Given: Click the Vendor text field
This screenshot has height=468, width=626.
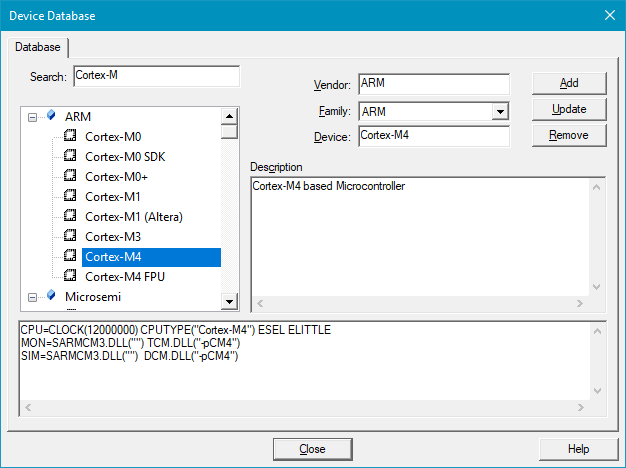Looking at the screenshot, I should pos(434,84).
